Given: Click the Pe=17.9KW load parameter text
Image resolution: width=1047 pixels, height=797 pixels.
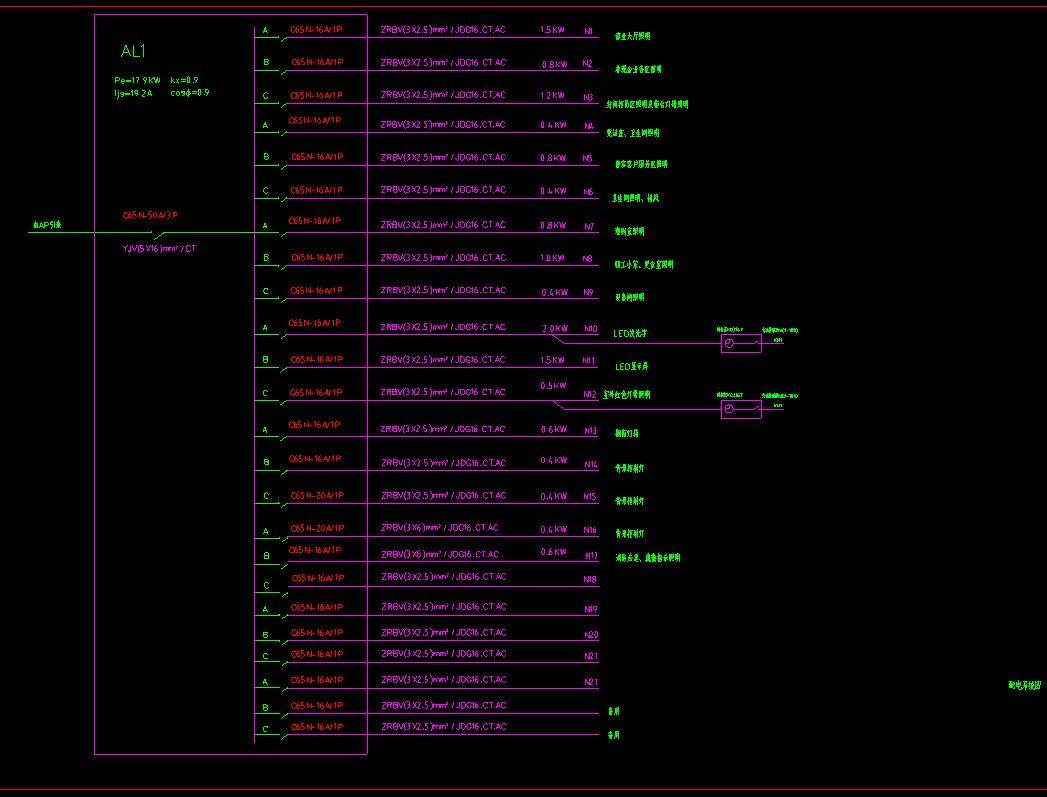Looking at the screenshot, I should tap(137, 80).
